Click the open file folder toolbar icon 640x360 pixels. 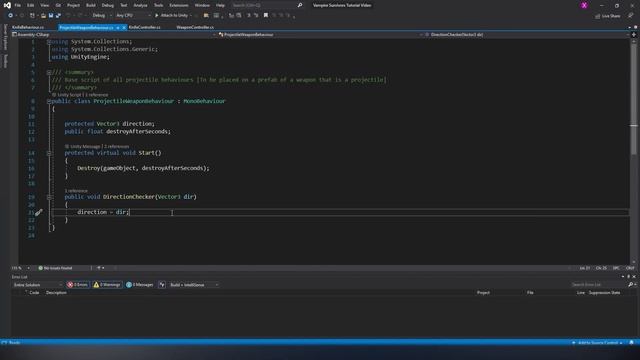43,16
